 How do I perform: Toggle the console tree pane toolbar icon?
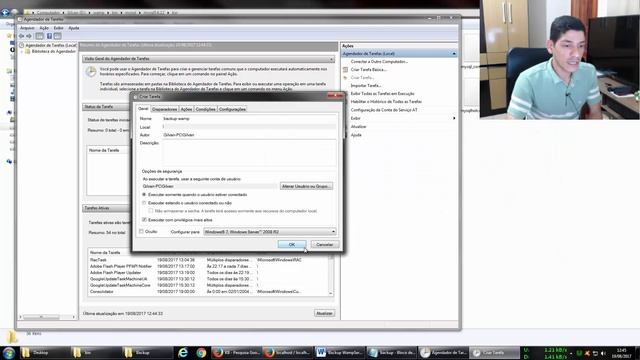pyautogui.click(x=39, y=36)
